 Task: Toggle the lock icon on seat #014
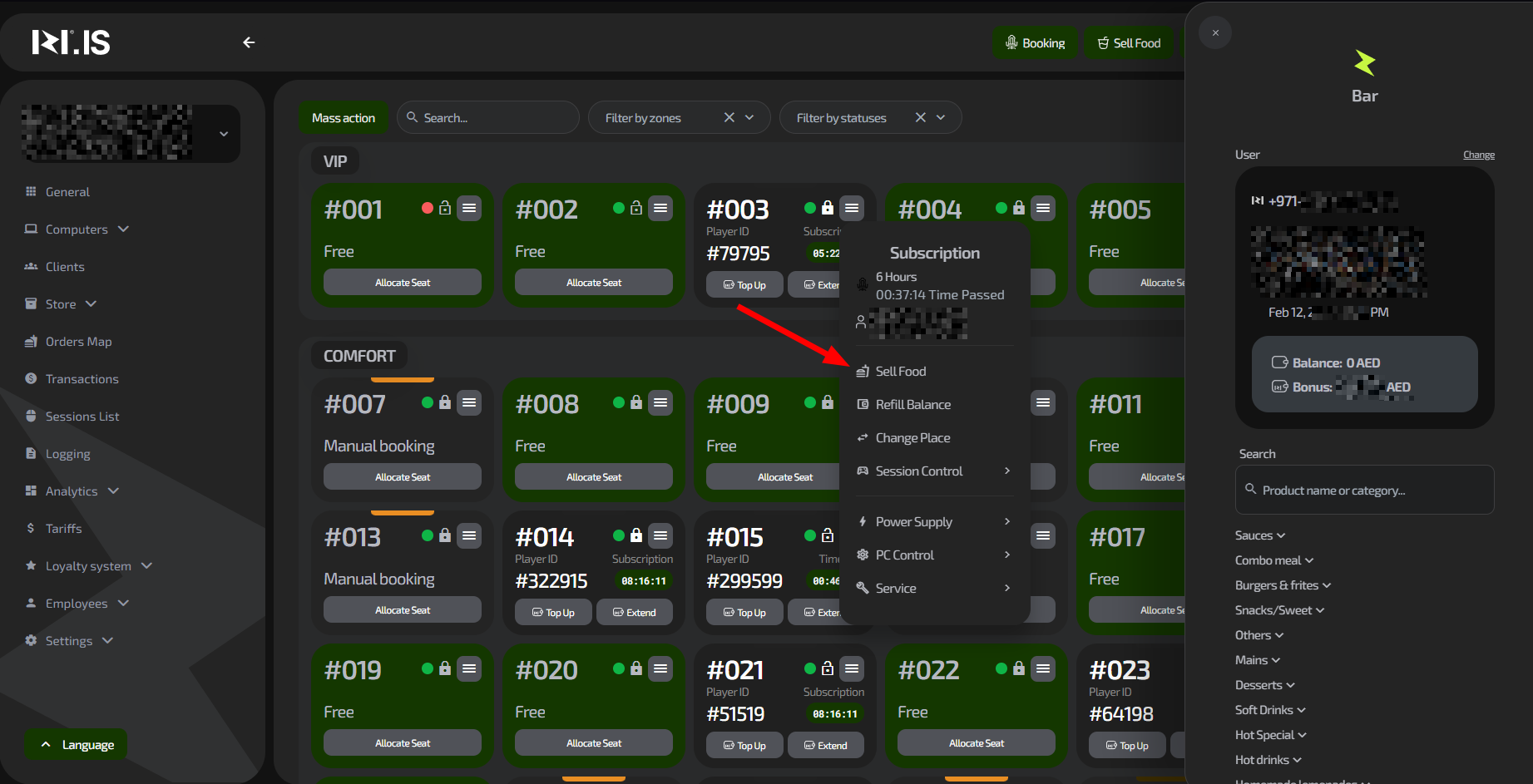(636, 535)
